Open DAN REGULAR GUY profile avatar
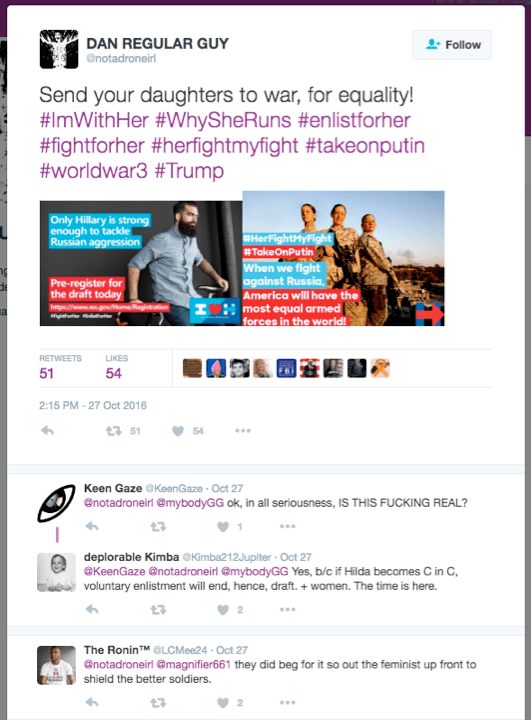This screenshot has height=720, width=531. pyautogui.click(x=59, y=49)
